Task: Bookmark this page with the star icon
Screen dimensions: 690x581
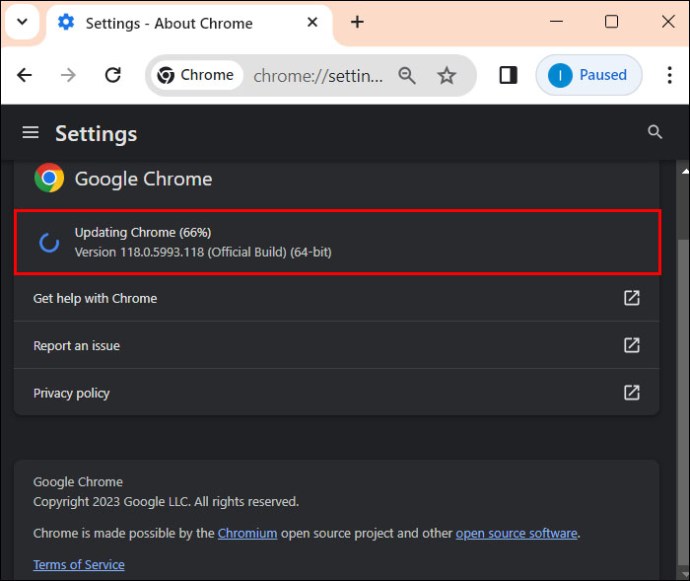Action: (447, 75)
